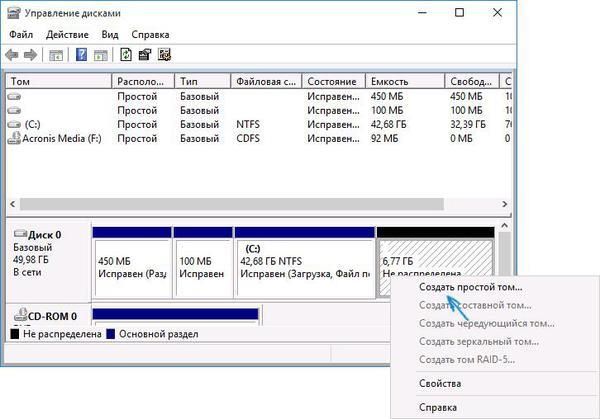The width and height of the screenshot is (600, 419).
Task: Click the Refresh toolbar icon
Action: click(126, 55)
